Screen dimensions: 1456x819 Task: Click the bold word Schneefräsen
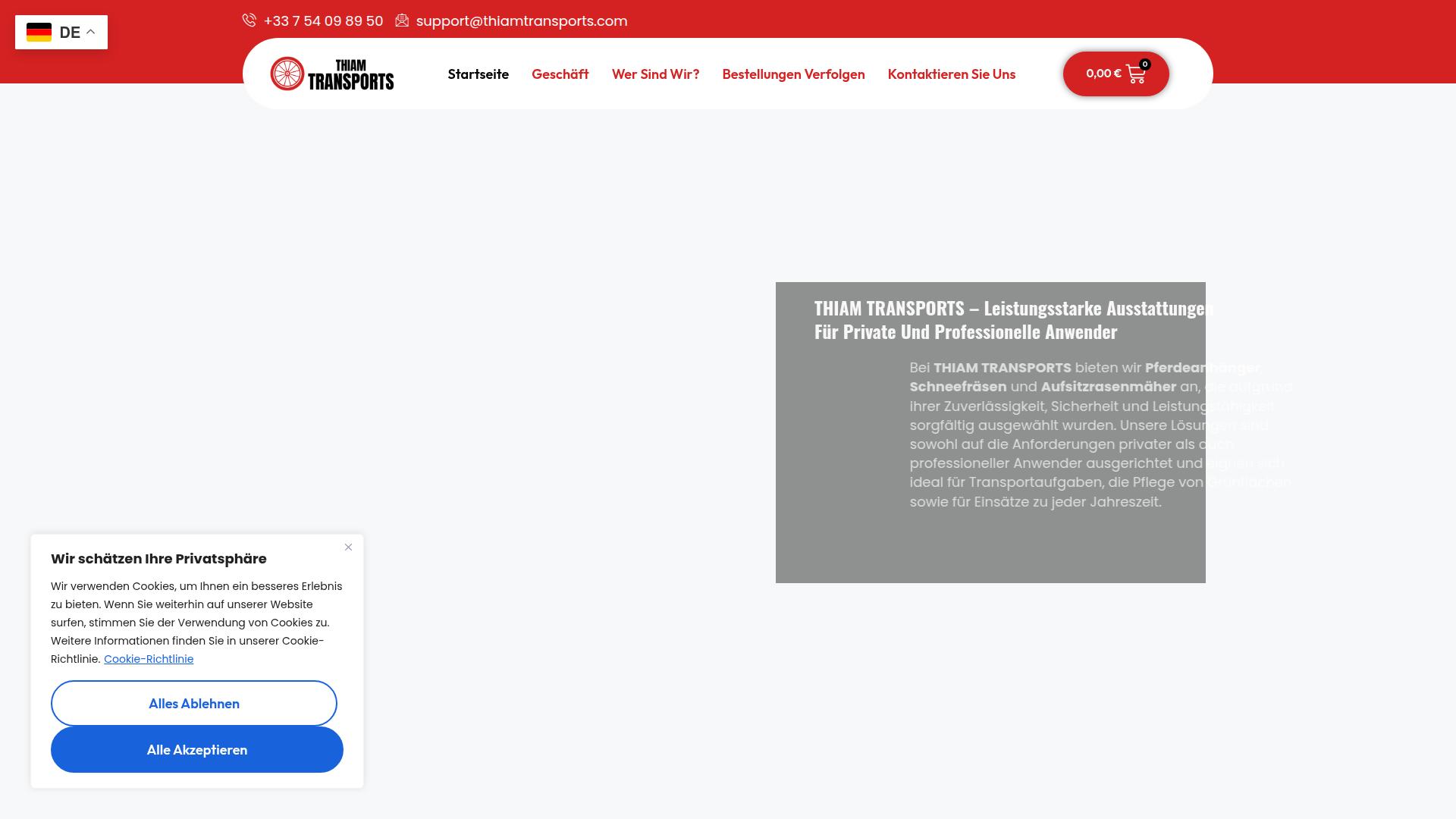tap(958, 387)
